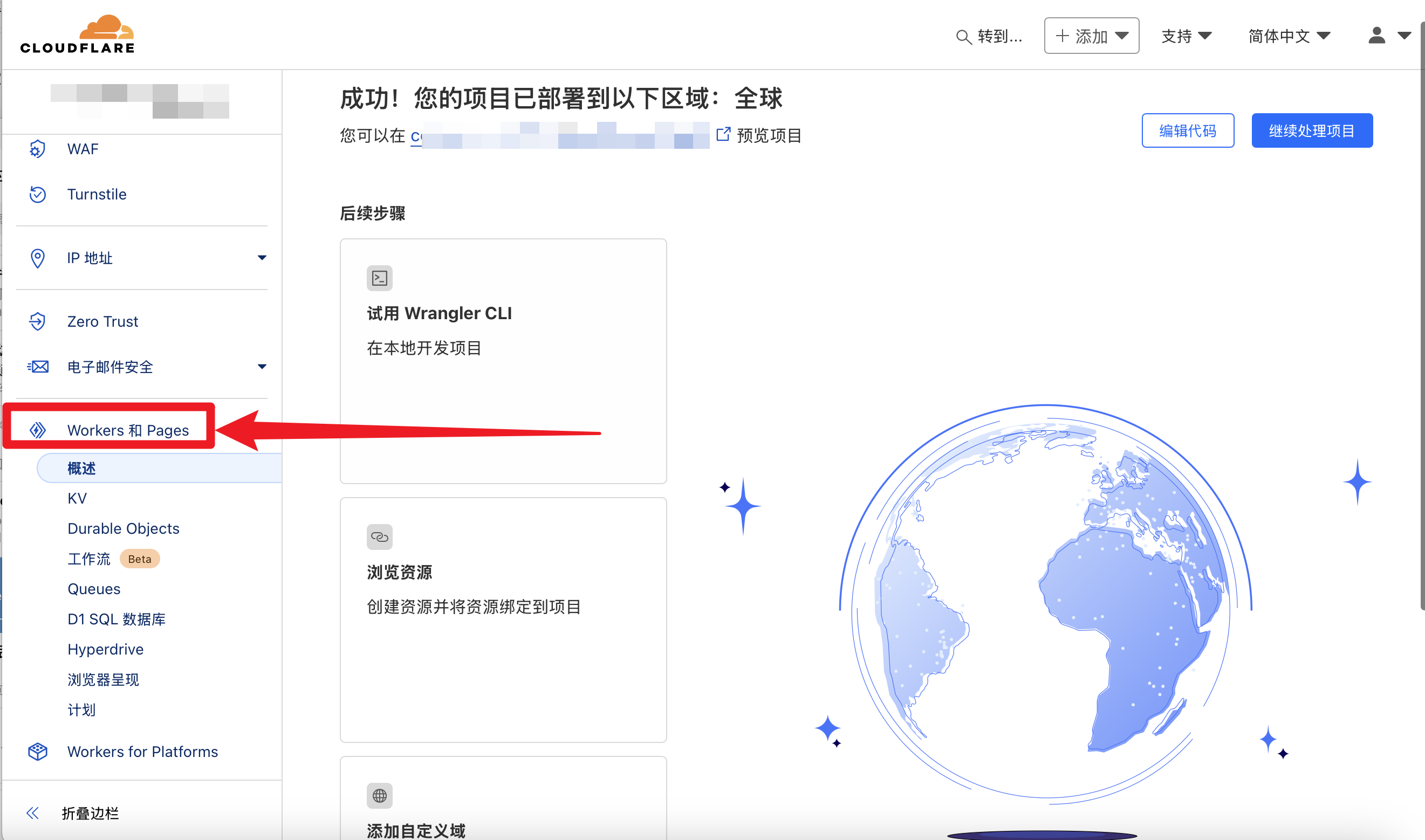Click the blurred account name in sidebar
1425x840 pixels.
click(140, 101)
